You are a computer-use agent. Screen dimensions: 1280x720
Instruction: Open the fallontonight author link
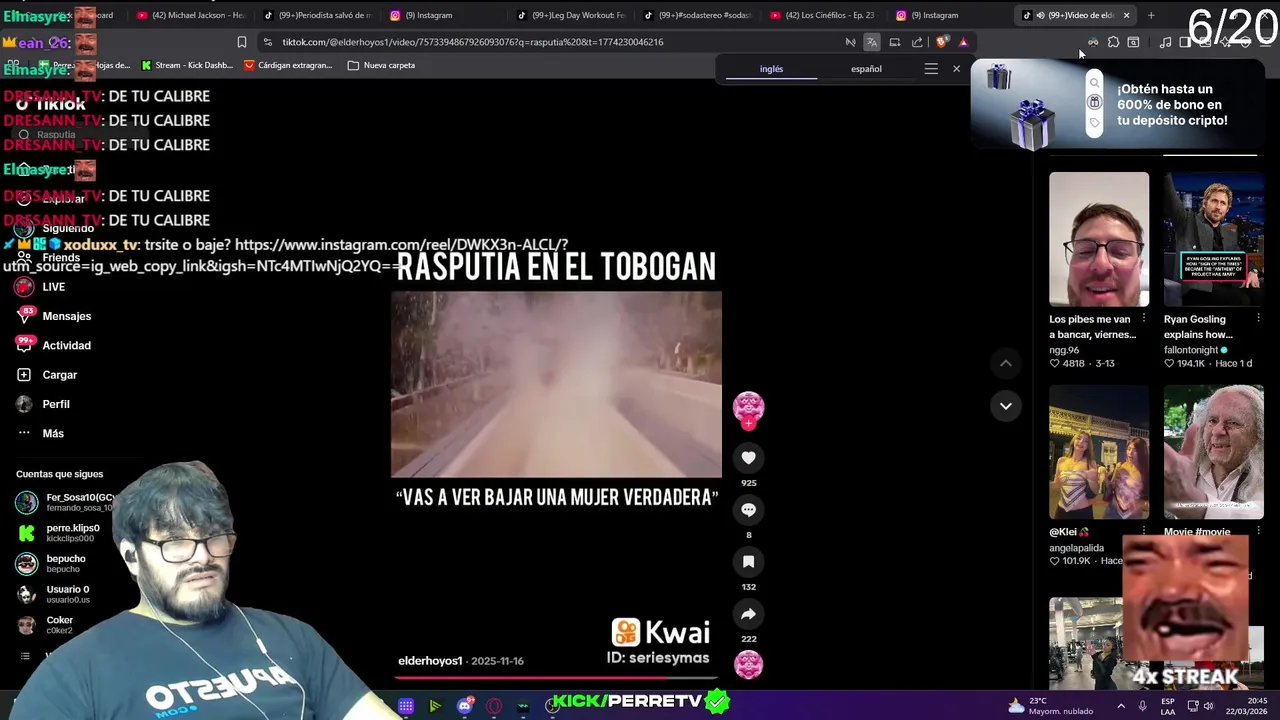[1190, 350]
